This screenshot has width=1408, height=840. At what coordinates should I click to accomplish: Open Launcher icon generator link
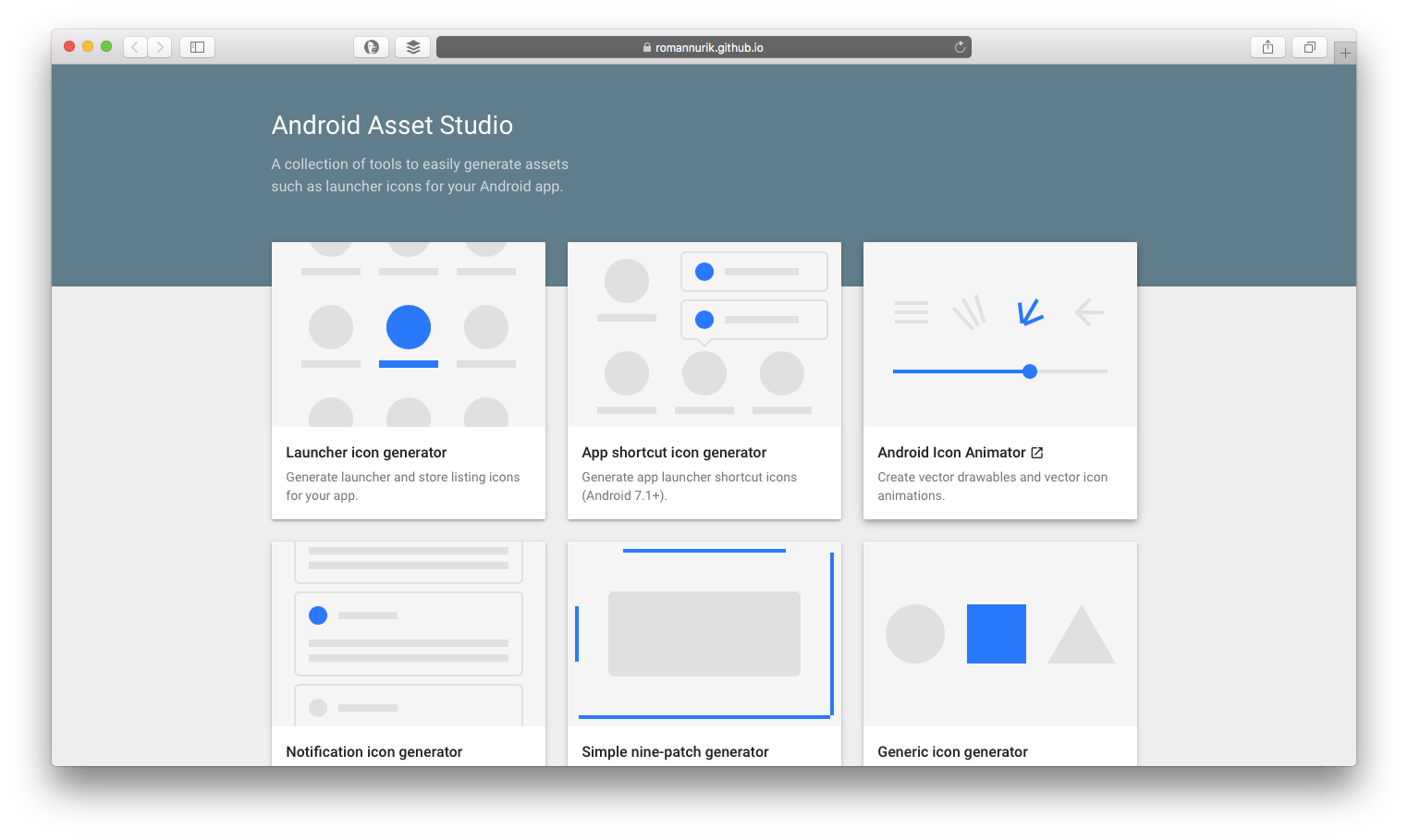coord(366,453)
